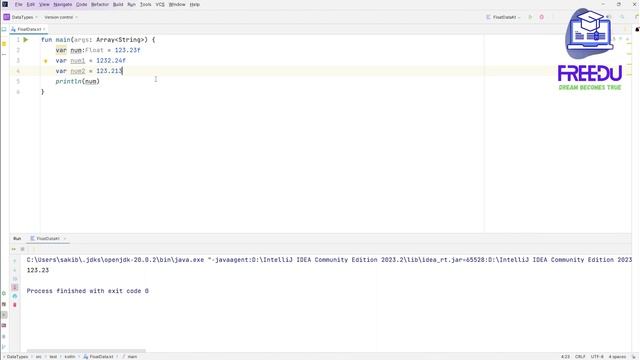Click the yellow intention bulb on line 3

click(46, 61)
